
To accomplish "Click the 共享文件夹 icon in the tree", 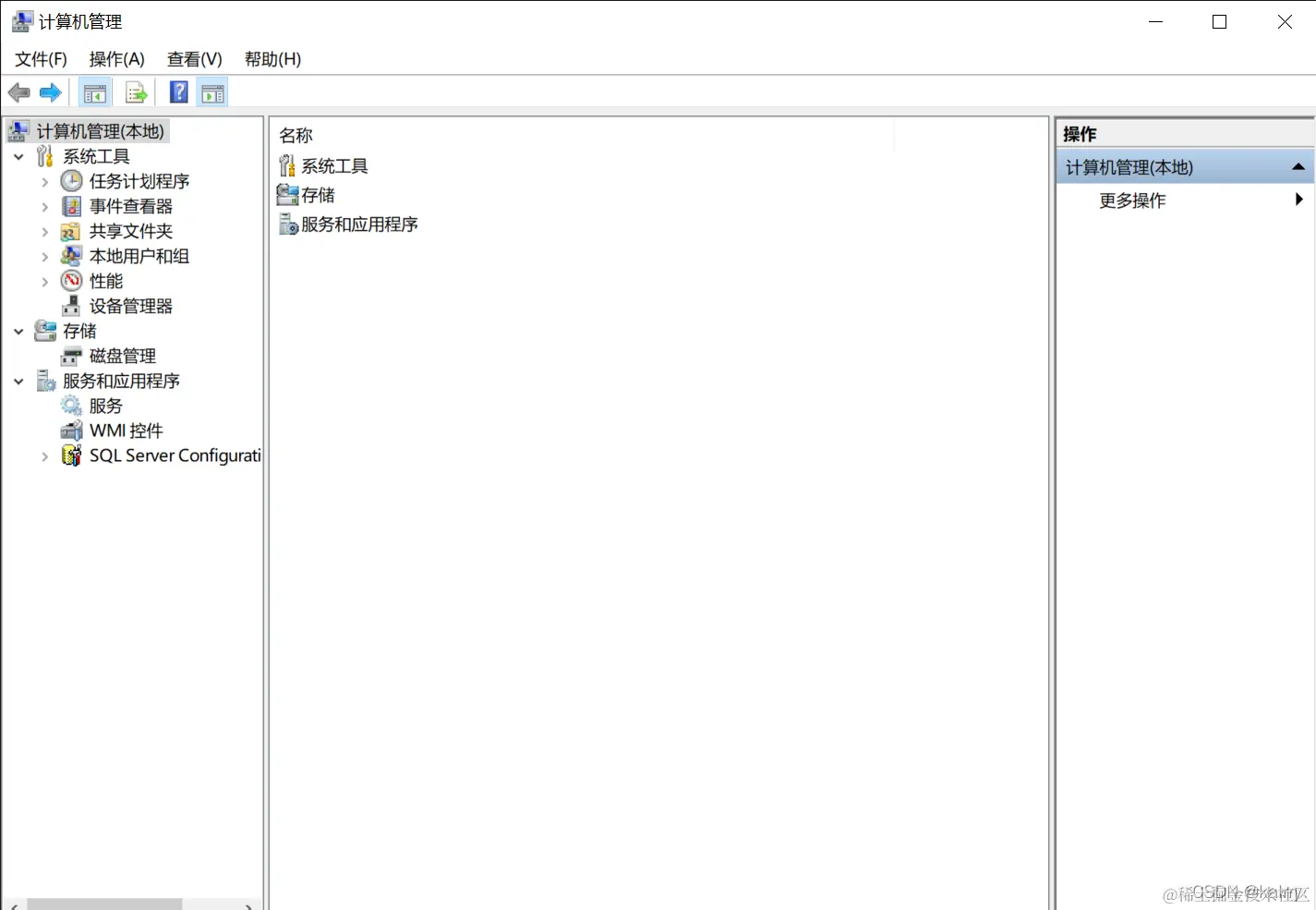I will click(x=71, y=231).
